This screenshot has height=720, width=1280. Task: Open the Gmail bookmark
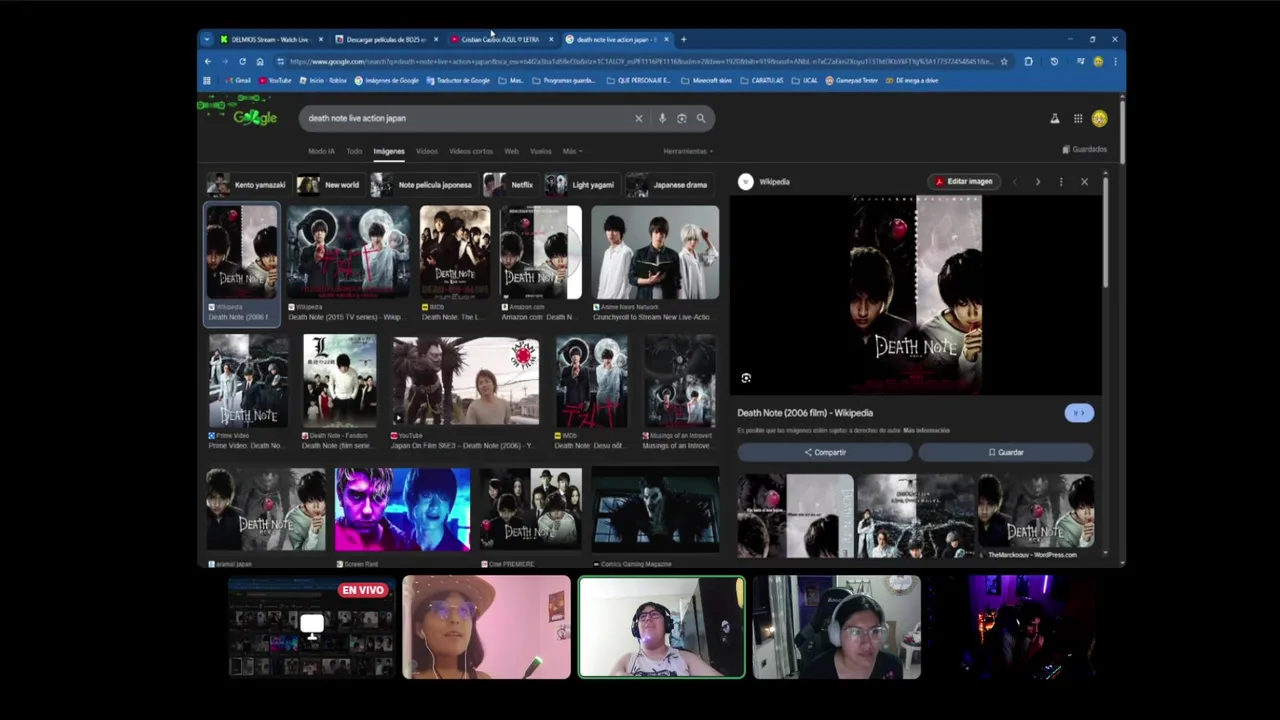point(238,80)
